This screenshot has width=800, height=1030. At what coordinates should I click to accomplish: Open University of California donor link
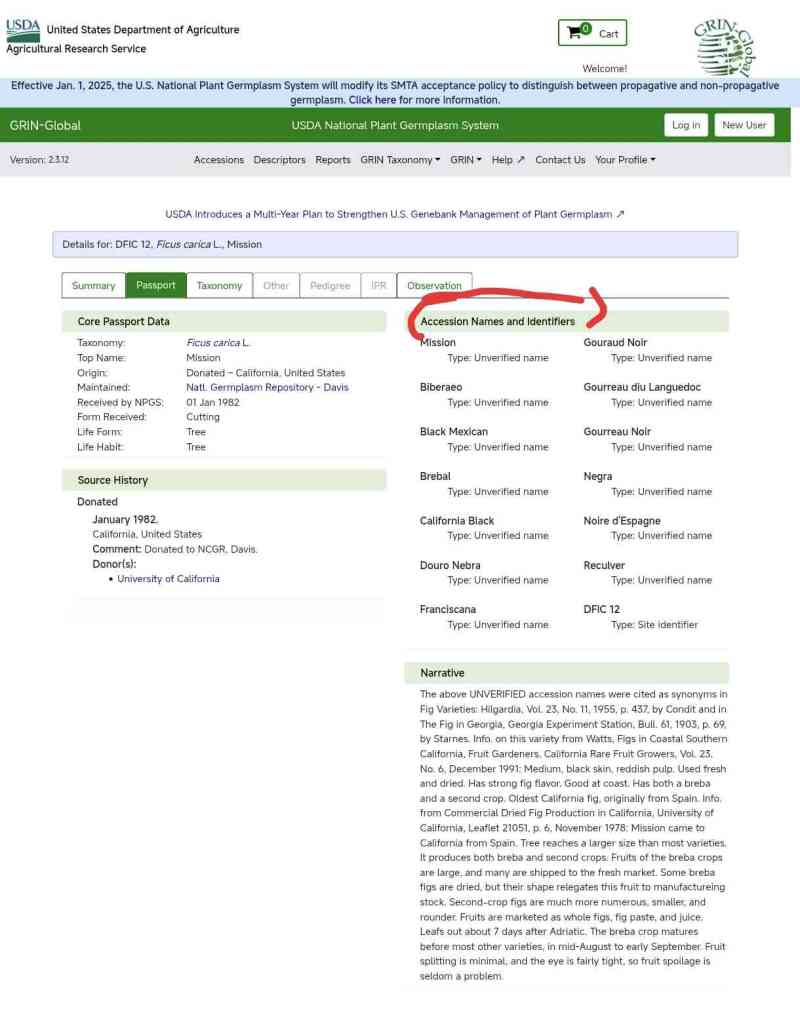point(168,579)
